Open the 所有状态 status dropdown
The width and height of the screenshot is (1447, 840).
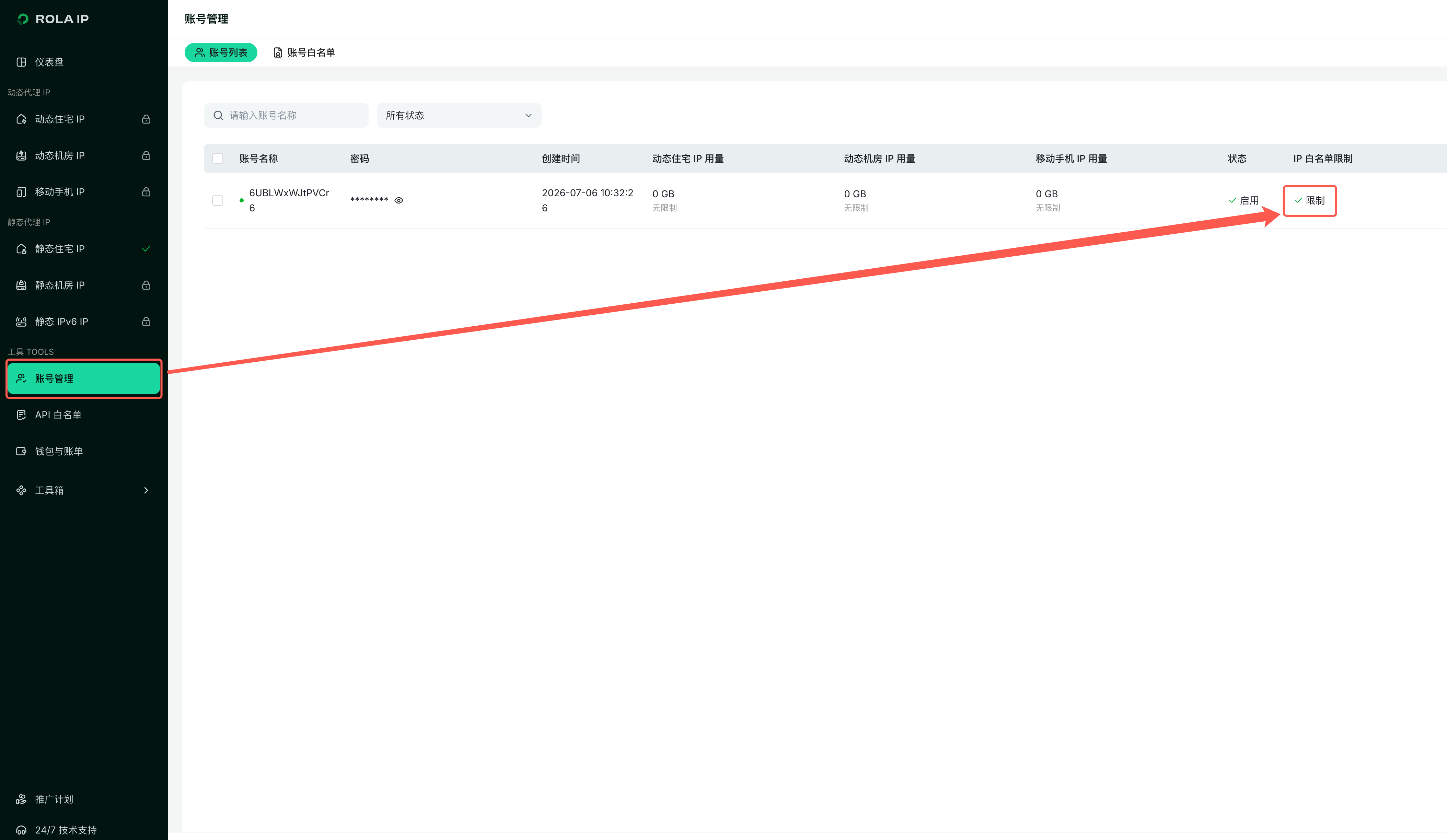(x=459, y=115)
